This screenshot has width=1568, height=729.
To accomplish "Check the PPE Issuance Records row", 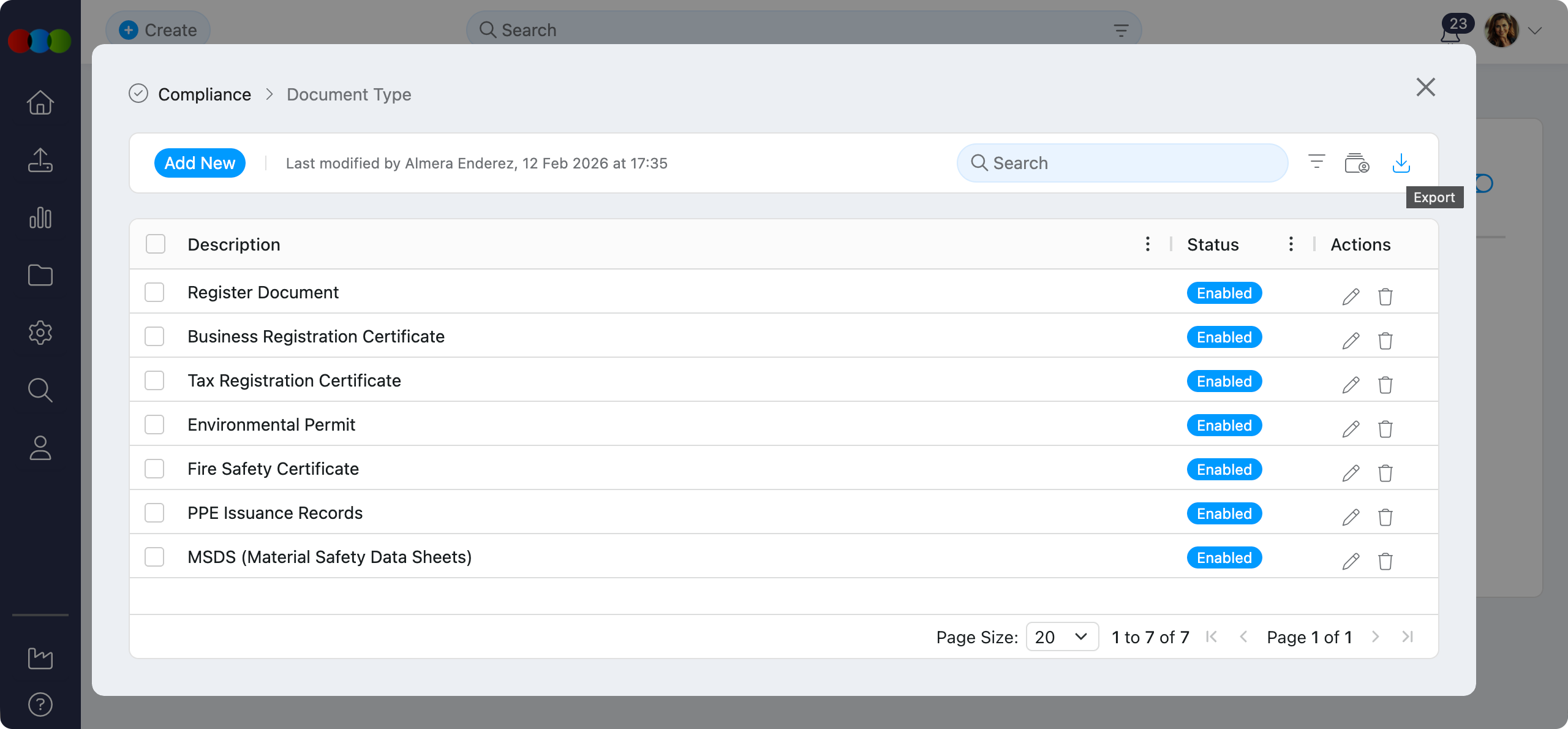I will click(154, 513).
